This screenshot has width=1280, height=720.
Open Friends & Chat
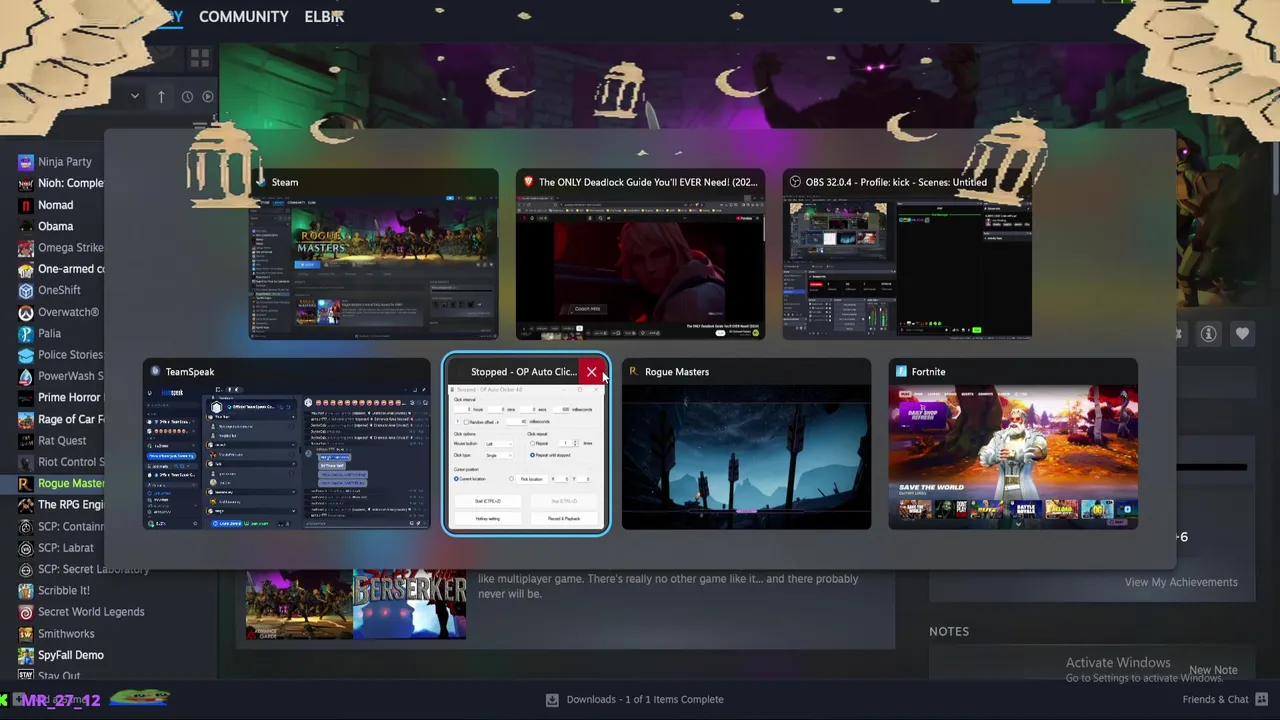(x=1216, y=700)
